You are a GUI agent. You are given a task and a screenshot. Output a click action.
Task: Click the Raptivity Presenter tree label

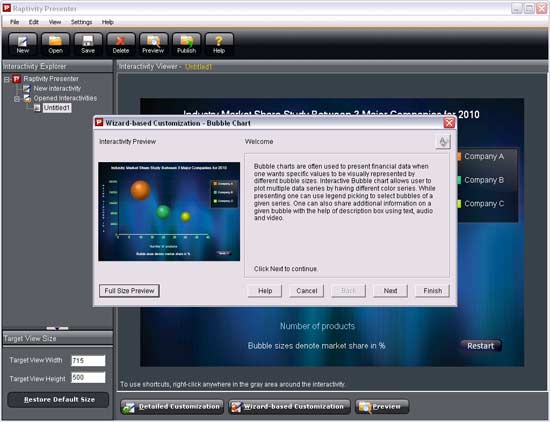[51, 79]
